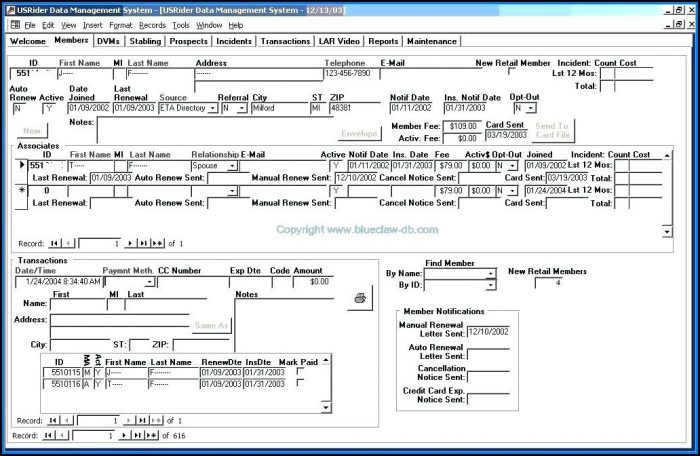Go to next record in main navigator of 616
Screen dimensions: 700x456
pos(124,435)
